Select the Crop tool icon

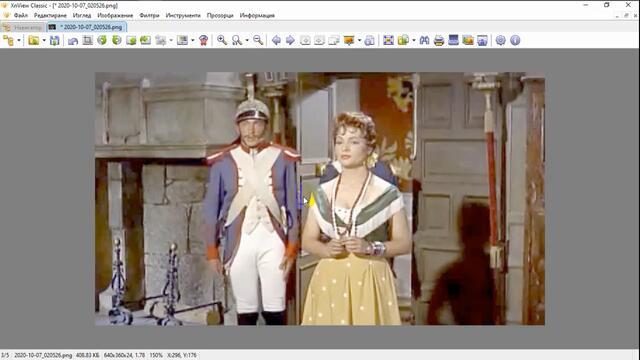(x=87, y=40)
